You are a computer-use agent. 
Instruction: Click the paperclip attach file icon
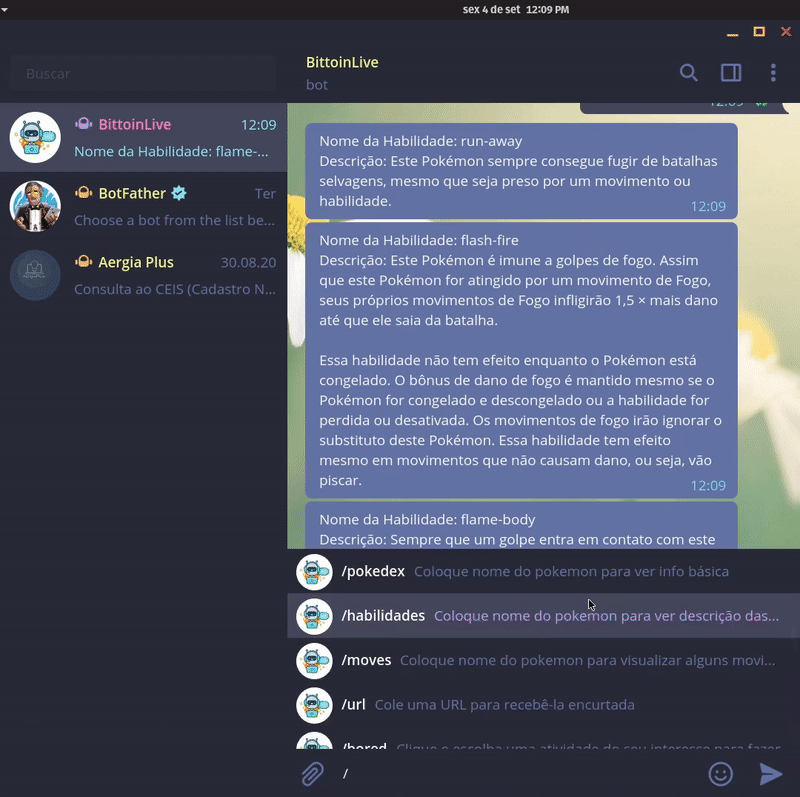click(x=312, y=774)
